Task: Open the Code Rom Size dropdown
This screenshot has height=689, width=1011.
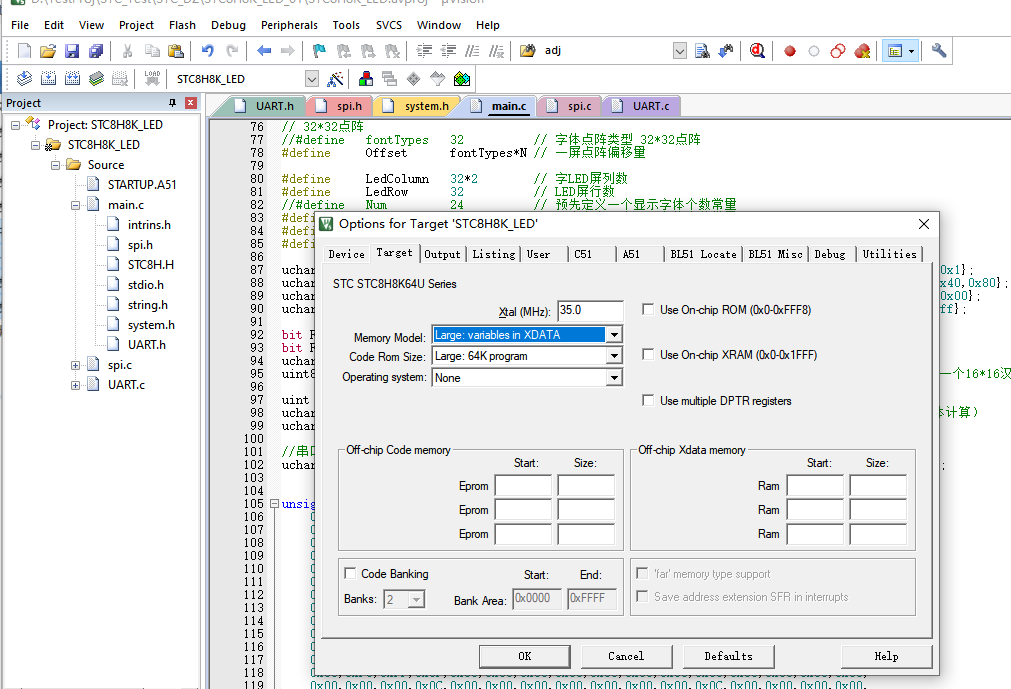Action: click(614, 356)
